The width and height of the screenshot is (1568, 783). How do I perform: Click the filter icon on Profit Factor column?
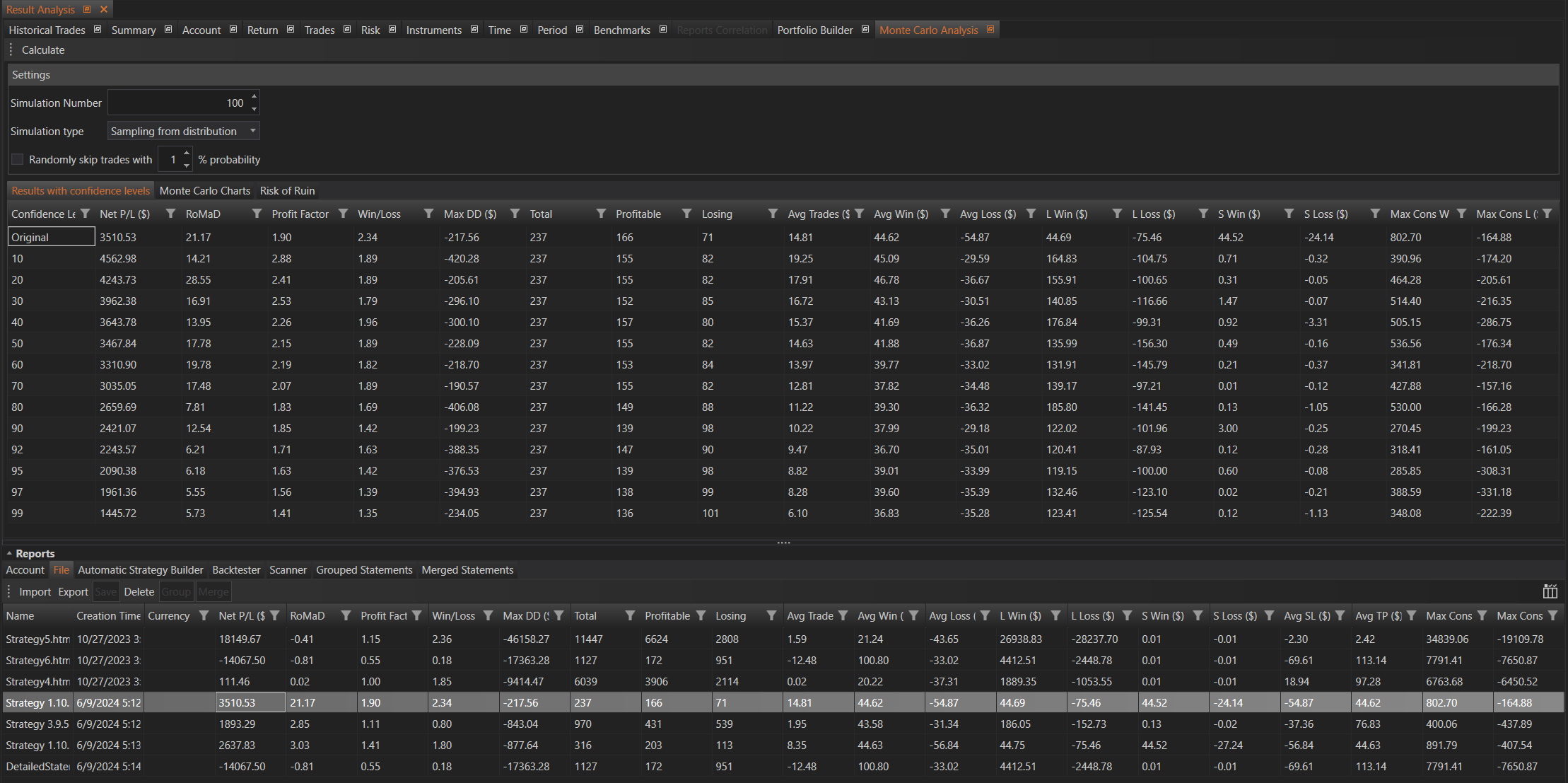[x=343, y=214]
